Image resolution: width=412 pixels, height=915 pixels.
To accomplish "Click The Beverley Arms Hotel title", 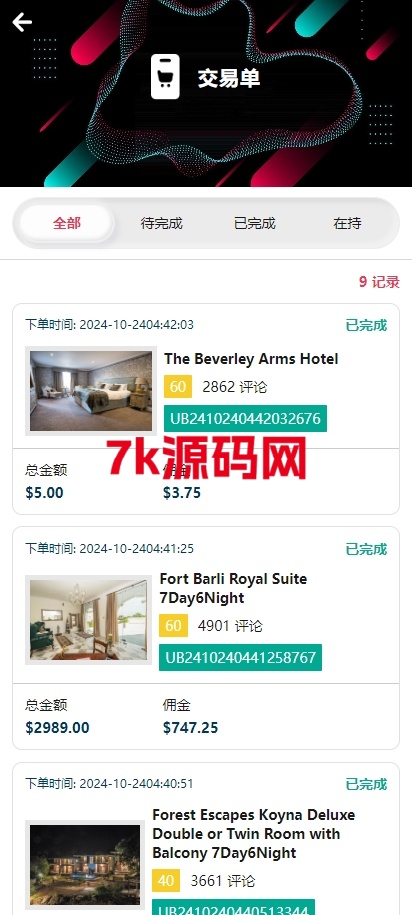I will pos(251,359).
